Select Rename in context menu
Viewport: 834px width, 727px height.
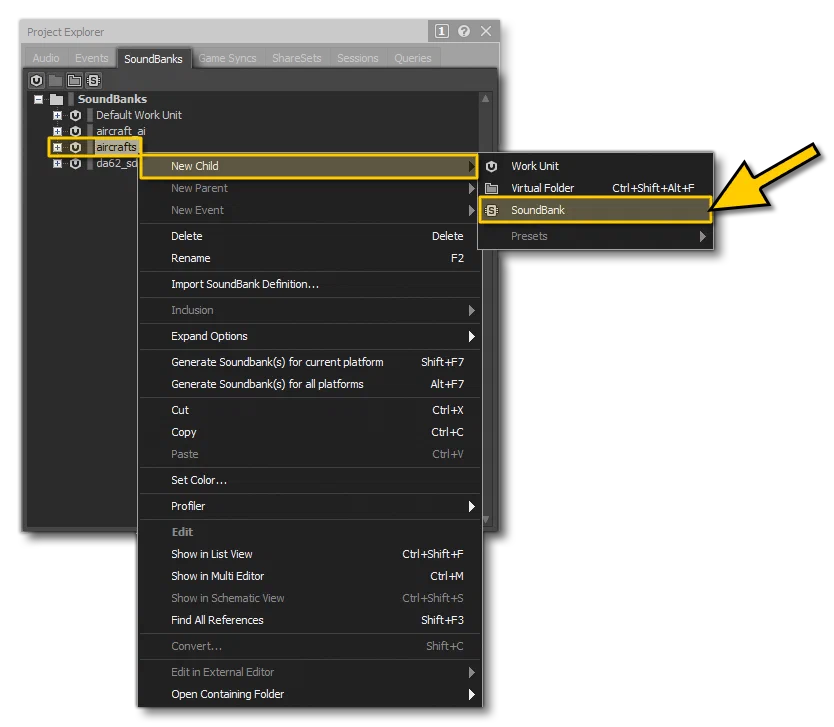coord(310,258)
